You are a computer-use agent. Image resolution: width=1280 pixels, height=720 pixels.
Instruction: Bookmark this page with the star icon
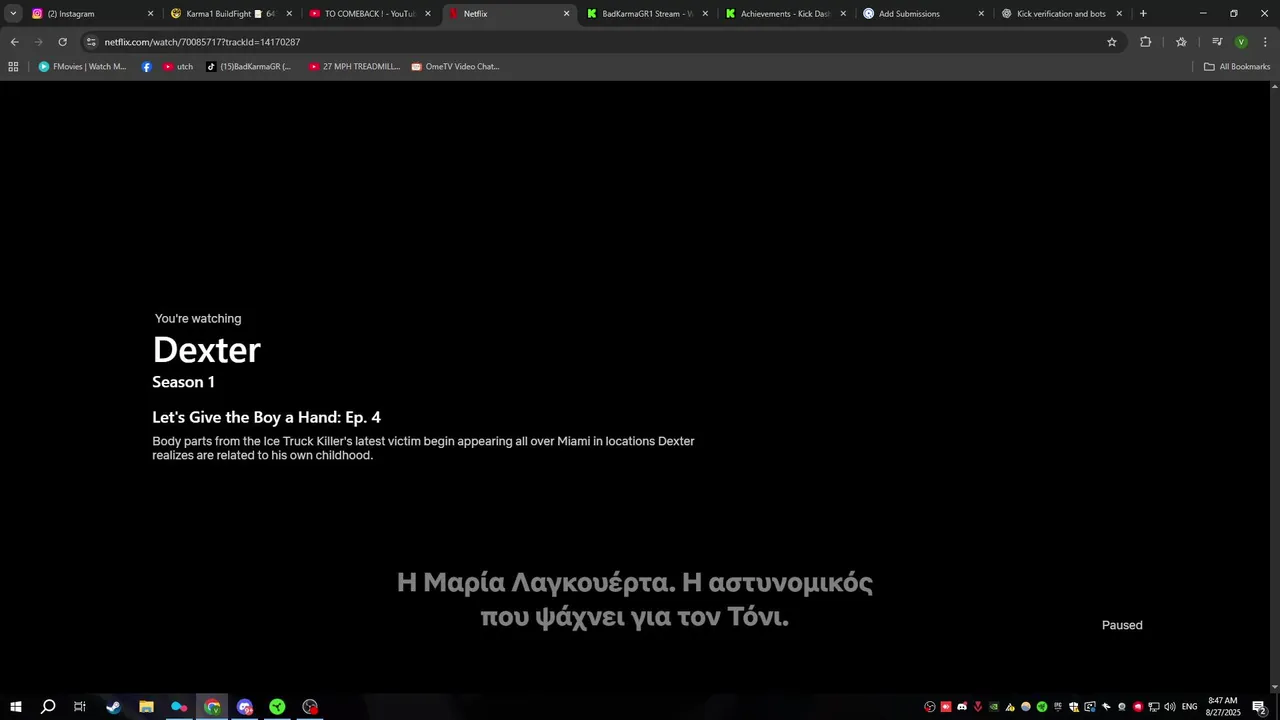pos(1111,42)
